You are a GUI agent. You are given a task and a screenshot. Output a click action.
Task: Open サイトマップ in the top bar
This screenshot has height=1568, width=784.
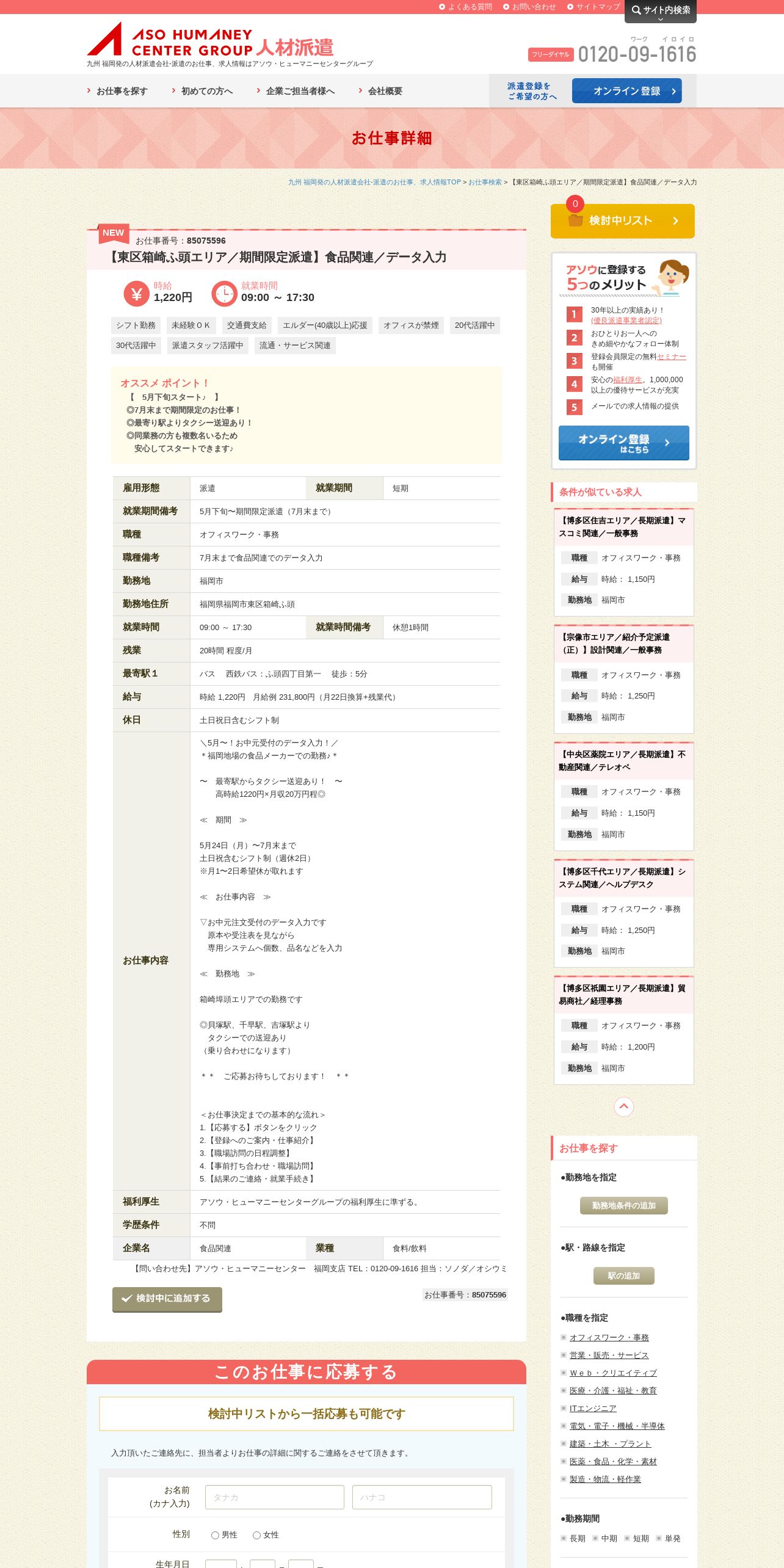[593, 7]
